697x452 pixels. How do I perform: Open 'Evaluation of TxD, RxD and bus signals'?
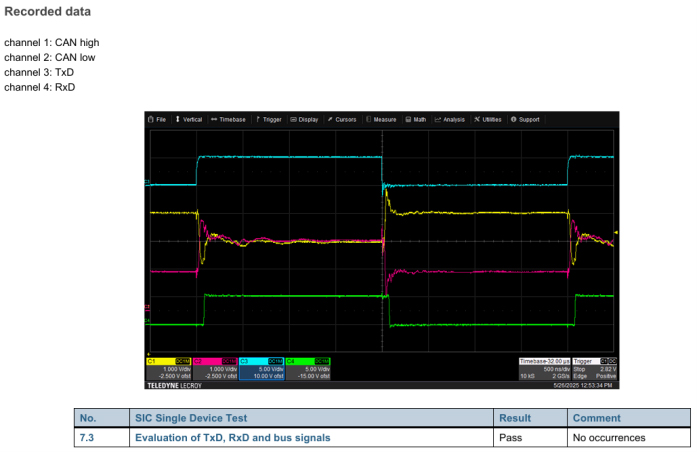[232, 438]
